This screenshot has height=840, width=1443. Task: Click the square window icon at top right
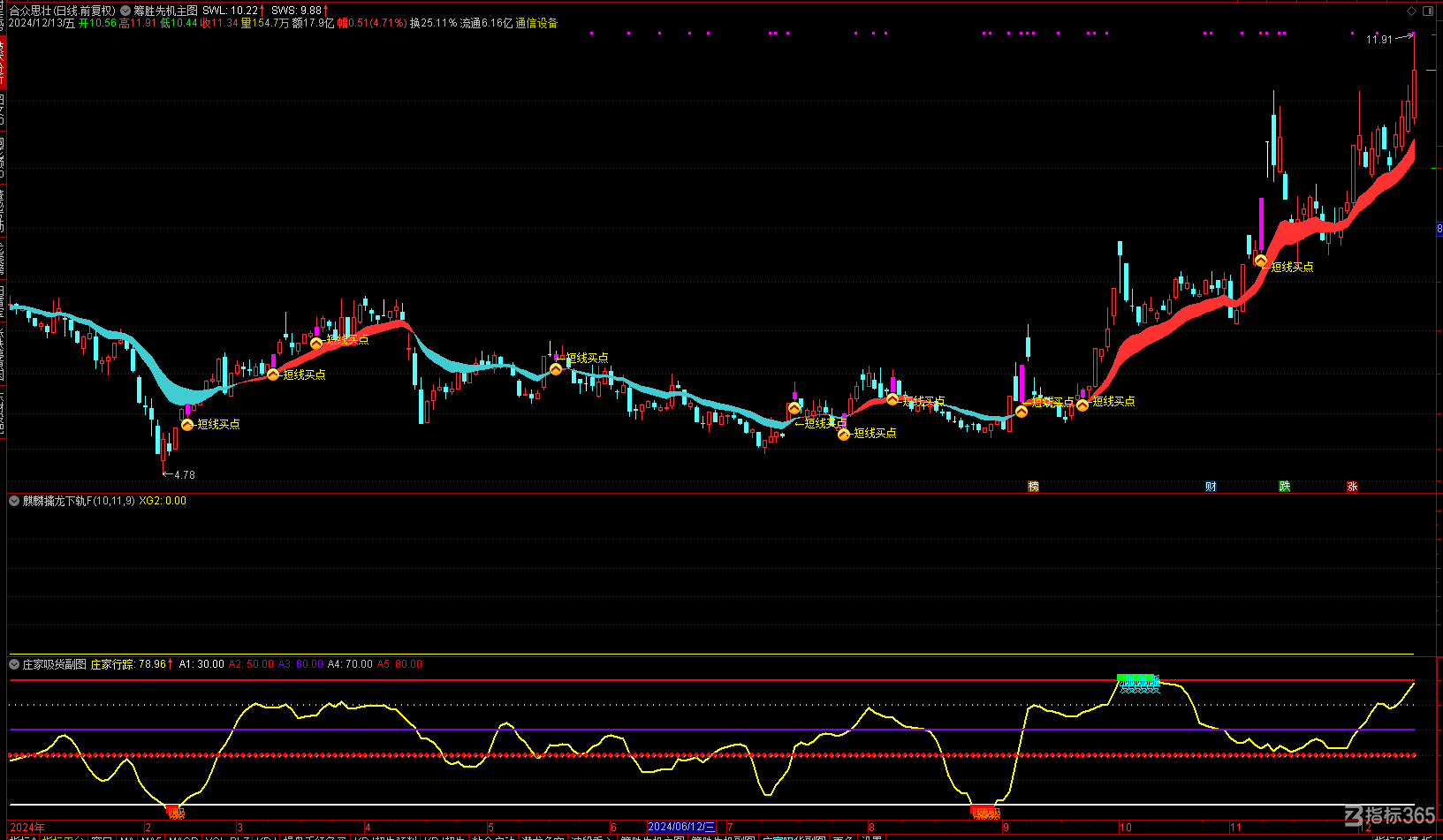[1428, 11]
